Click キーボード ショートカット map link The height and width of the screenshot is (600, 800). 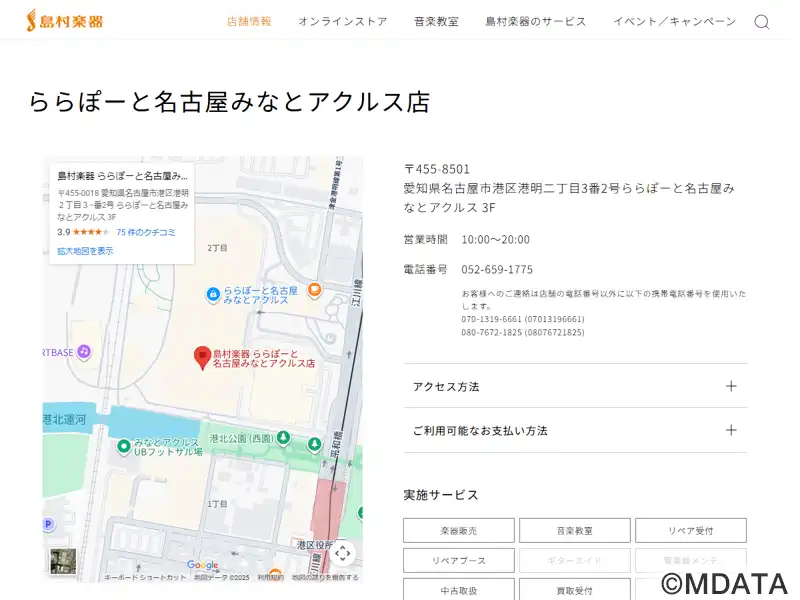pyautogui.click(x=145, y=577)
